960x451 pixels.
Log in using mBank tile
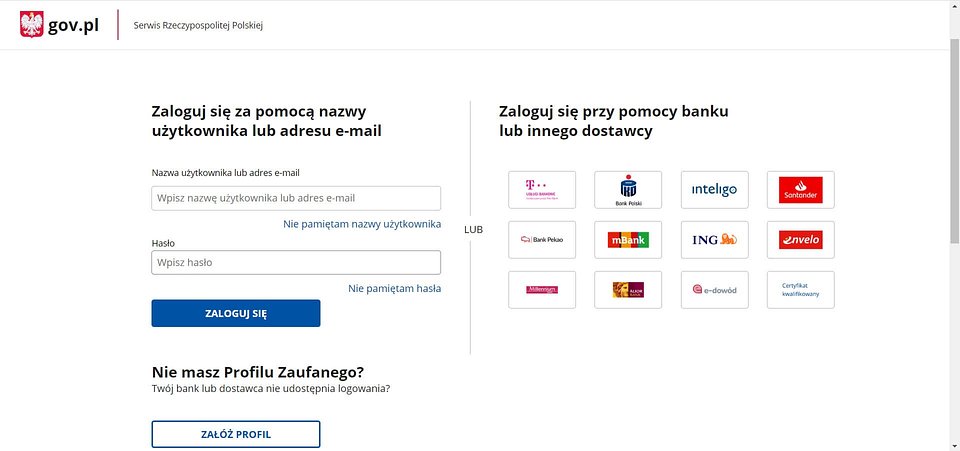[628, 240]
